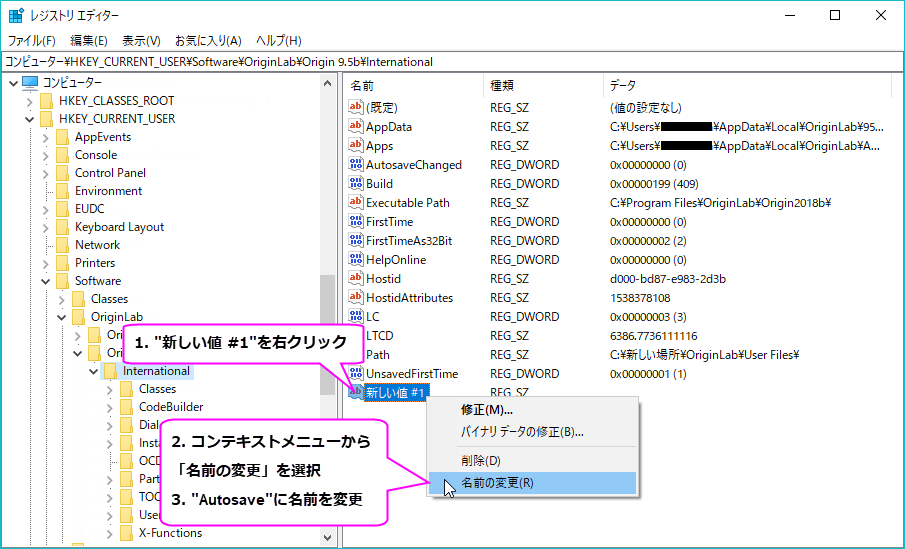Click the DWORD icon next to LC
905x549 pixels.
[x=356, y=317]
